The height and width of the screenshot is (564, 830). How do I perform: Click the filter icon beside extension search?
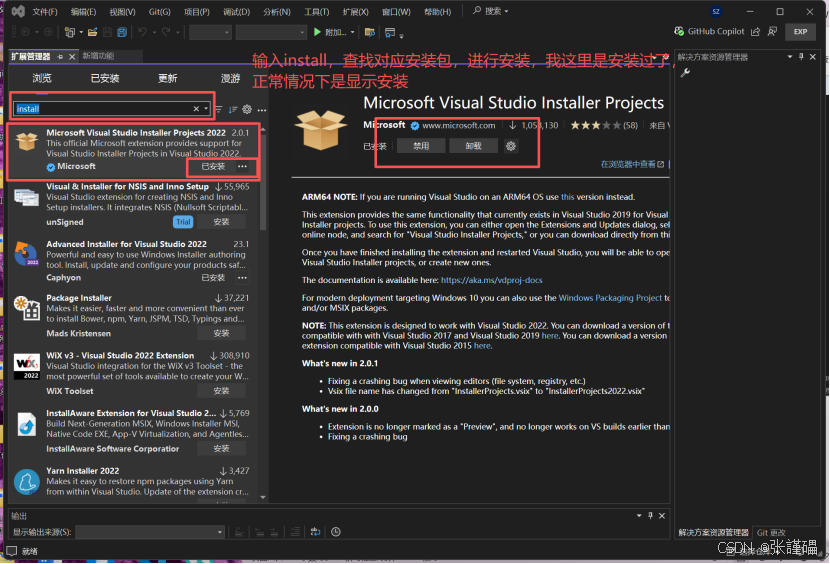coord(219,110)
